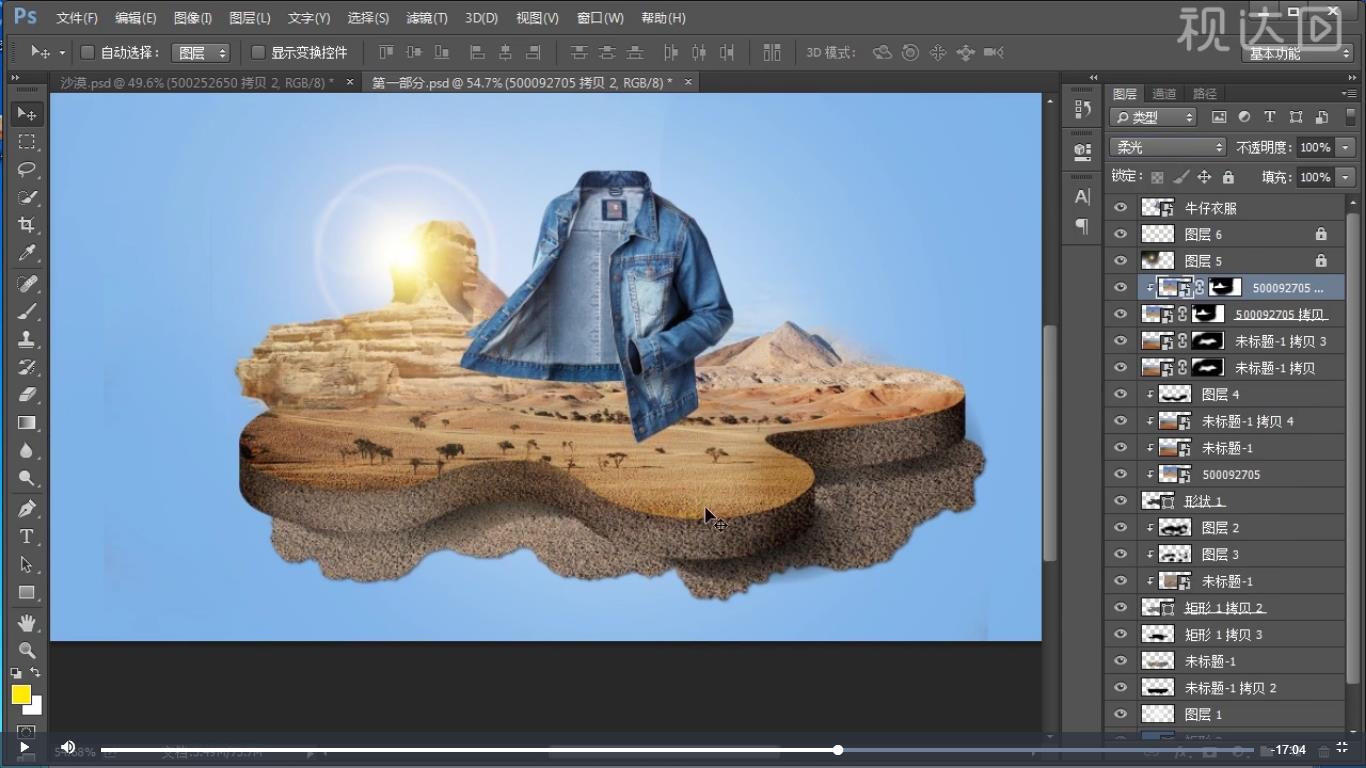Screen dimensions: 1366x768
Task: Switch to the 通道 panel tab
Action: [x=1164, y=94]
